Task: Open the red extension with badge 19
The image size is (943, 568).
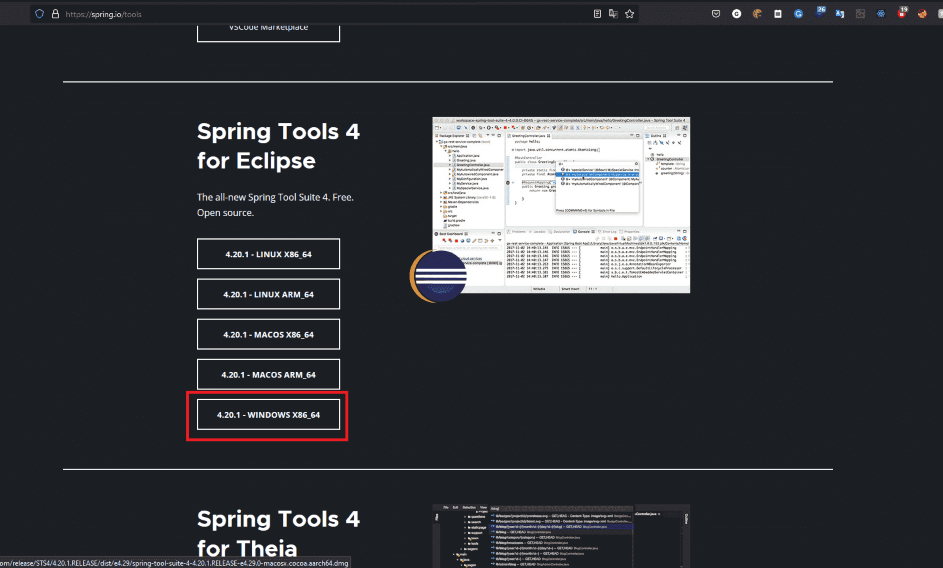Action: tap(902, 13)
